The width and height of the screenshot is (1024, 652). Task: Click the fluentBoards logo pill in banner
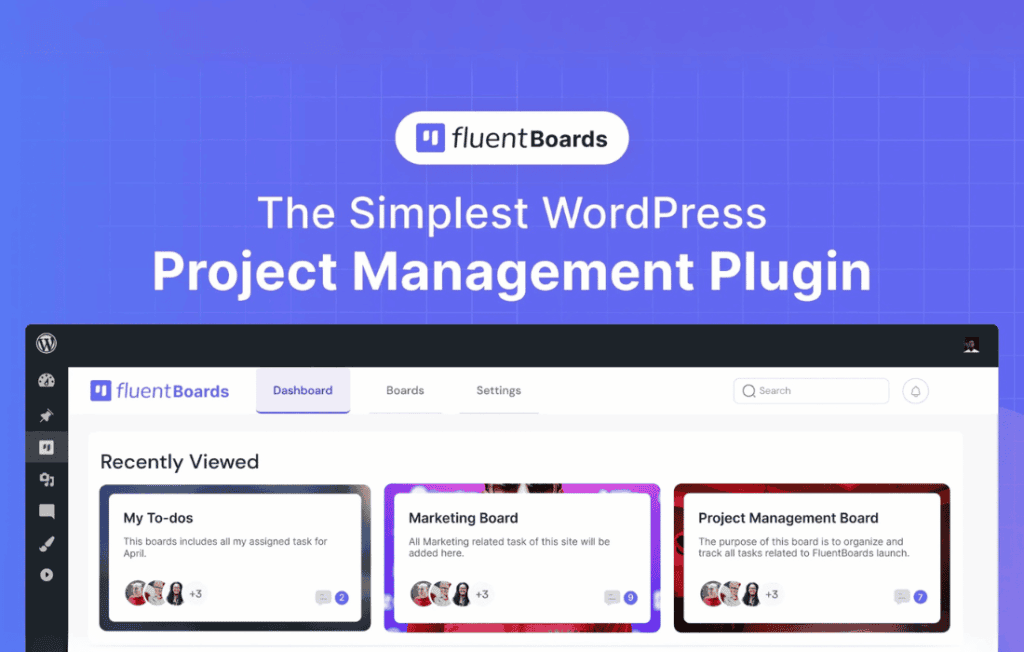(512, 138)
